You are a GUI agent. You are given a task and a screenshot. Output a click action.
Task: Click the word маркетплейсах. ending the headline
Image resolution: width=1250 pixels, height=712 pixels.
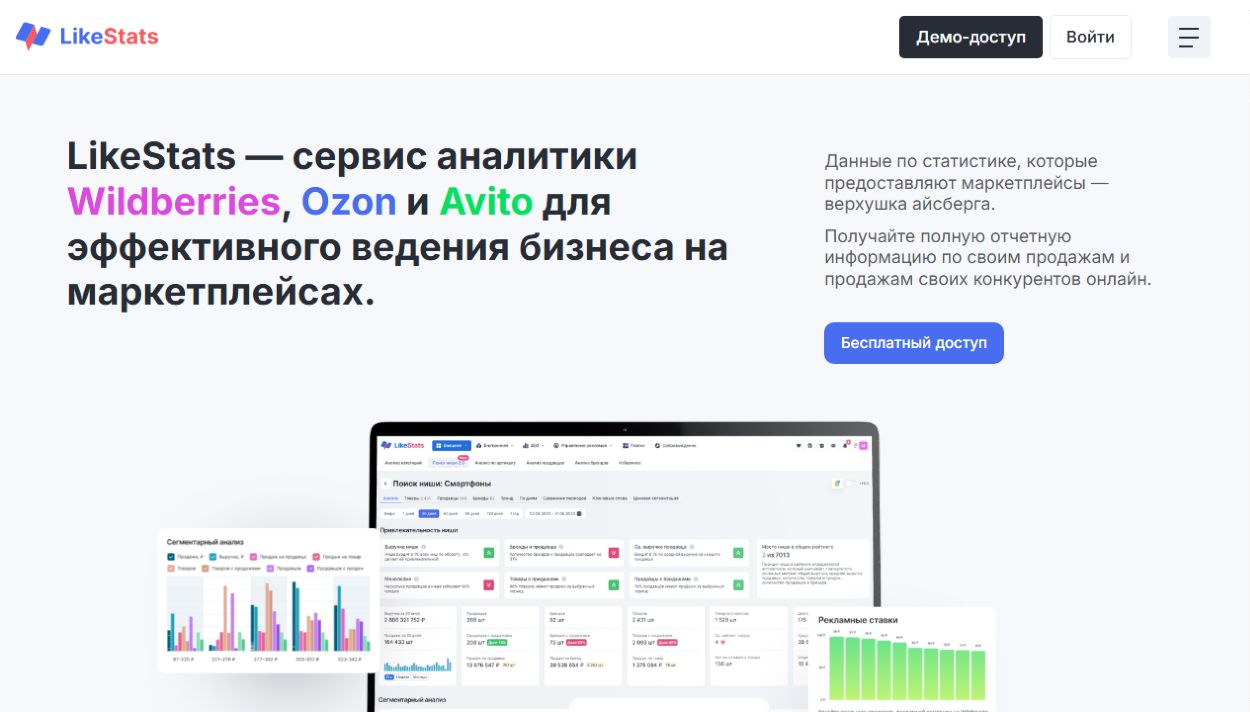(x=221, y=293)
